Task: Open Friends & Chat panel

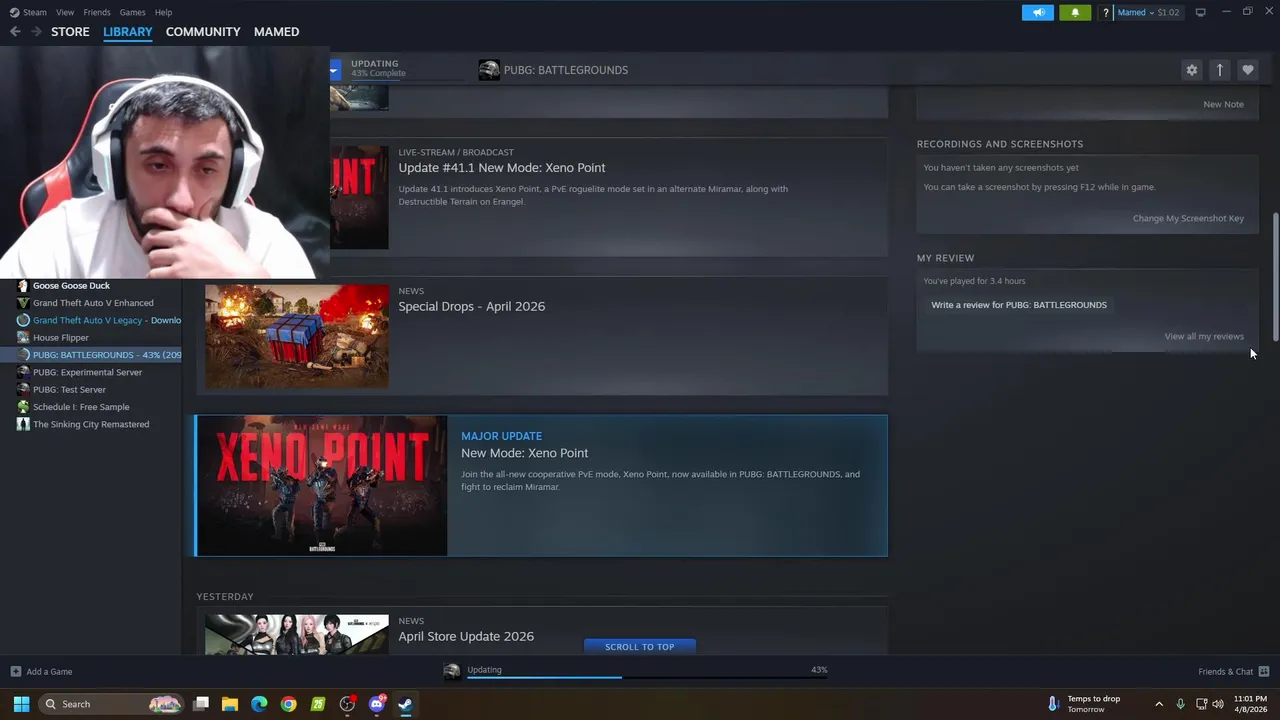Action: tap(1233, 672)
